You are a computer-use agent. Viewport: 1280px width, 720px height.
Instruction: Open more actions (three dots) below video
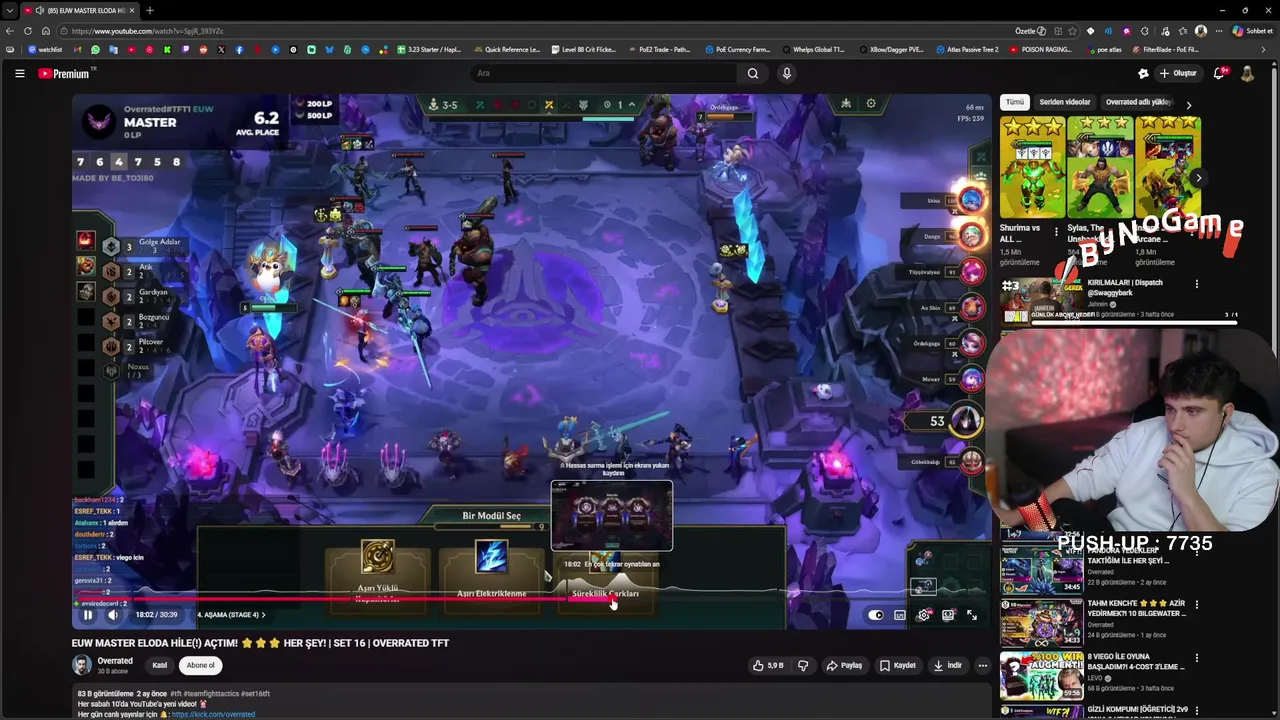[983, 665]
